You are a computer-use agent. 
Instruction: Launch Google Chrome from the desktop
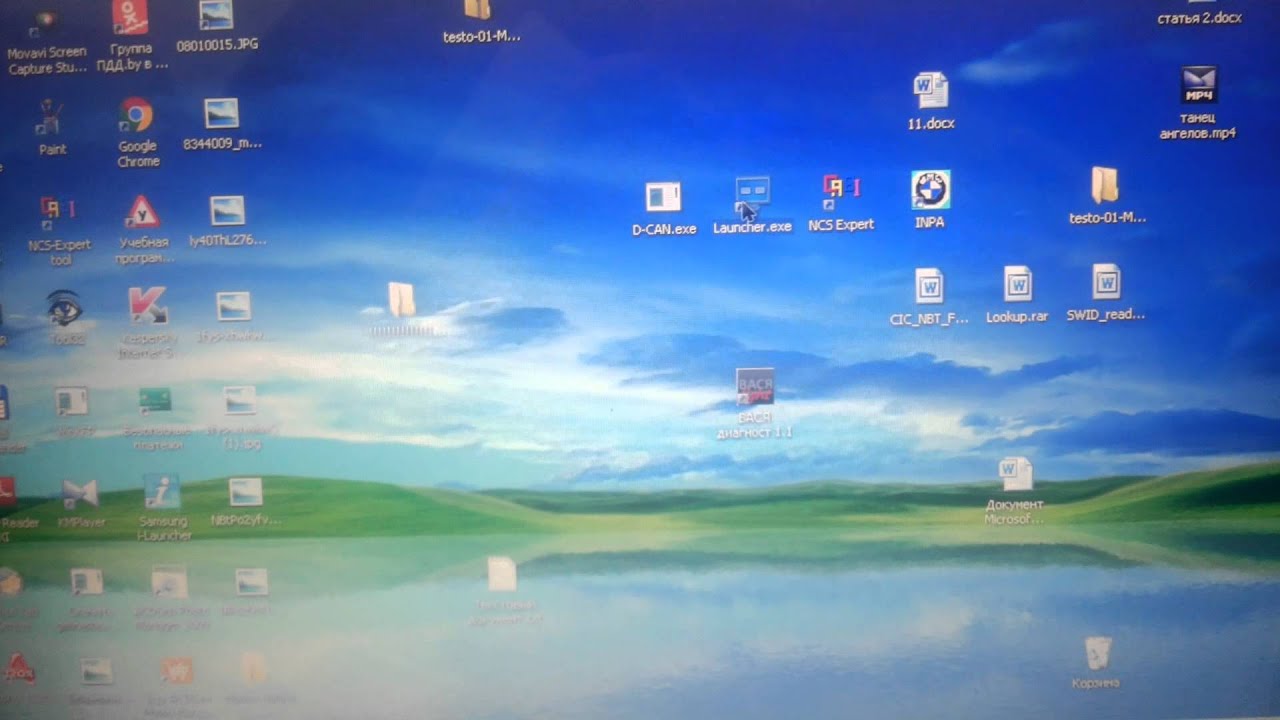click(x=136, y=115)
